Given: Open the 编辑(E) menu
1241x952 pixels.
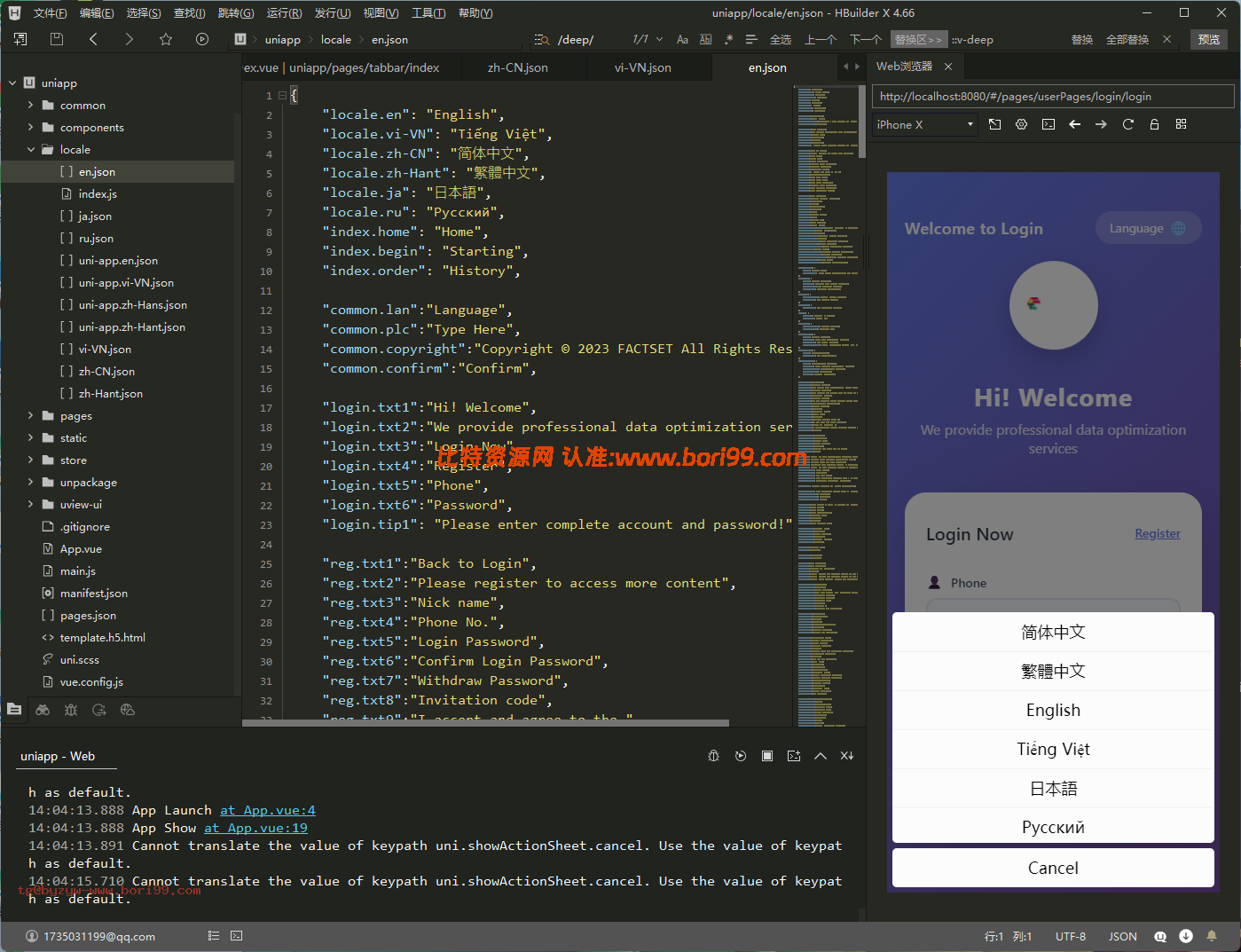Looking at the screenshot, I should [97, 13].
